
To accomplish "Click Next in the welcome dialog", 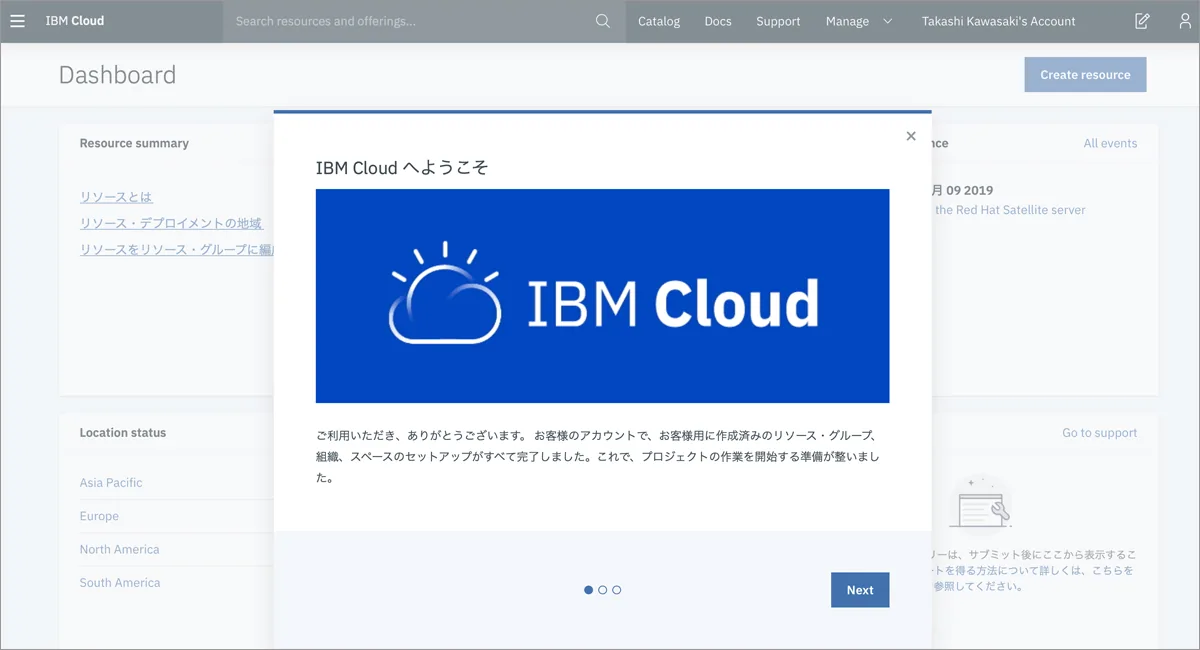I will pyautogui.click(x=860, y=590).
